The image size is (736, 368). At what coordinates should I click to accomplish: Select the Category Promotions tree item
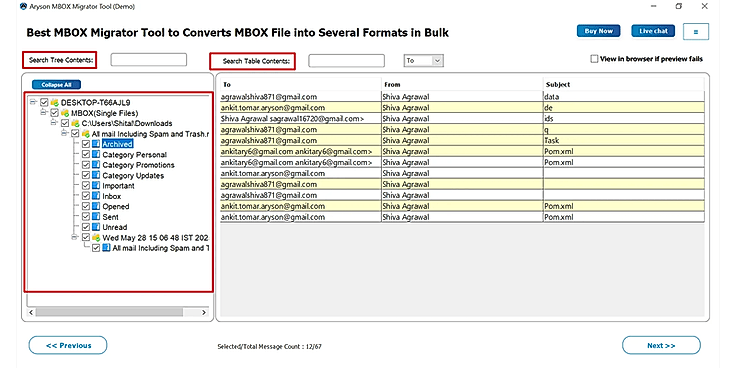click(138, 165)
